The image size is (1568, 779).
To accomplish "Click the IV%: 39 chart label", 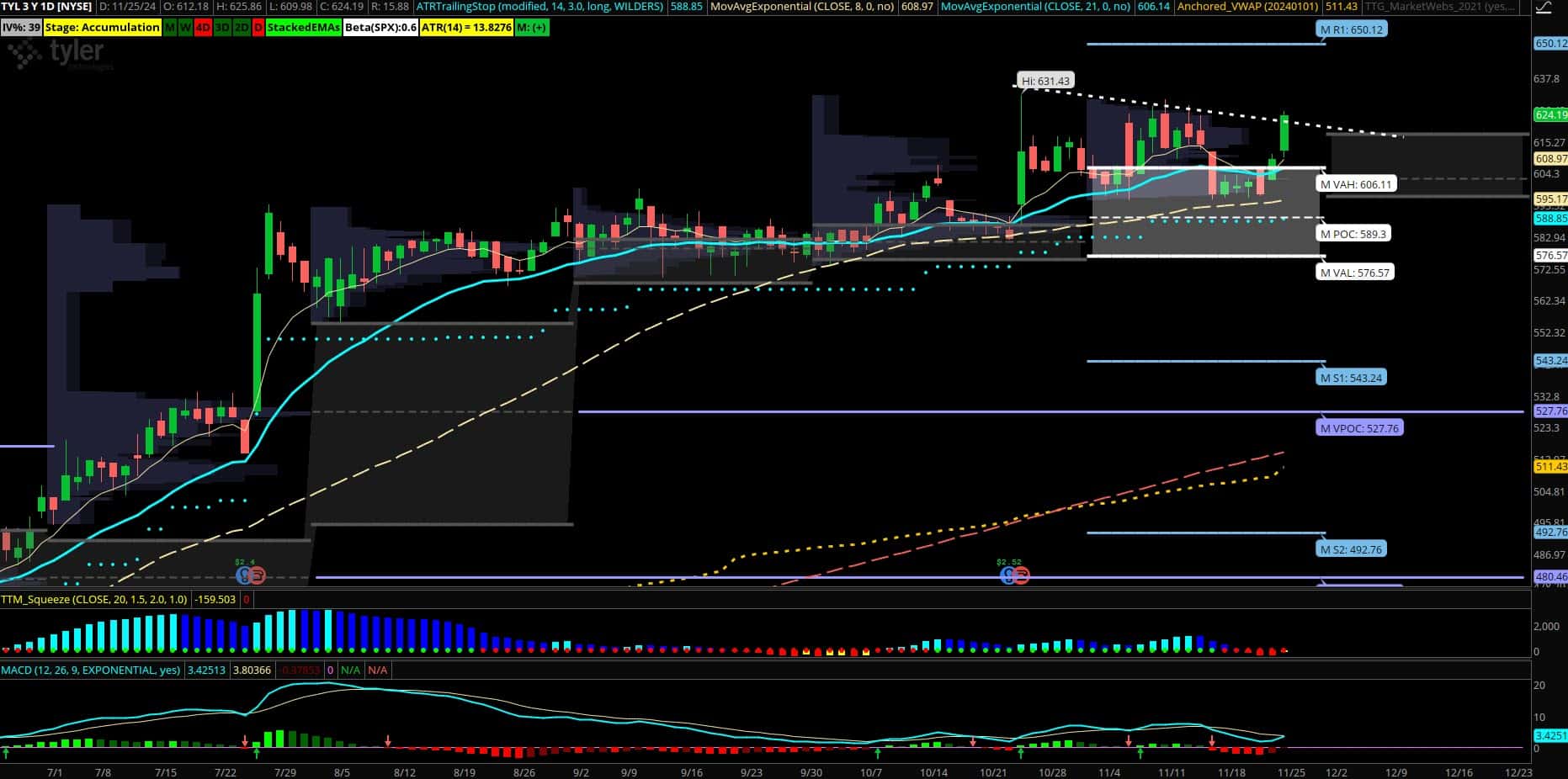I will pos(21,27).
